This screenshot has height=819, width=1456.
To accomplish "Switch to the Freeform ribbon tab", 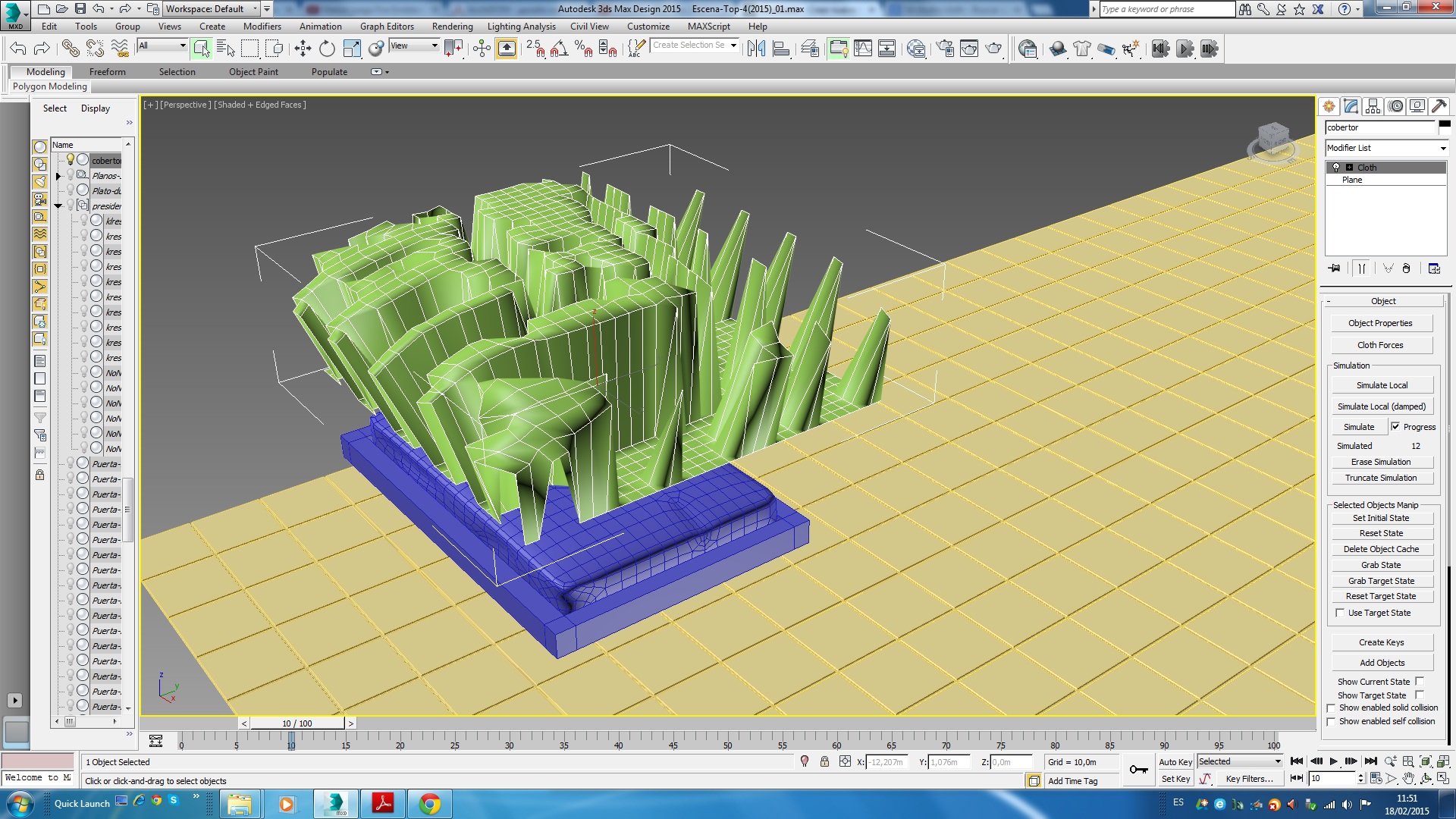I will (107, 72).
